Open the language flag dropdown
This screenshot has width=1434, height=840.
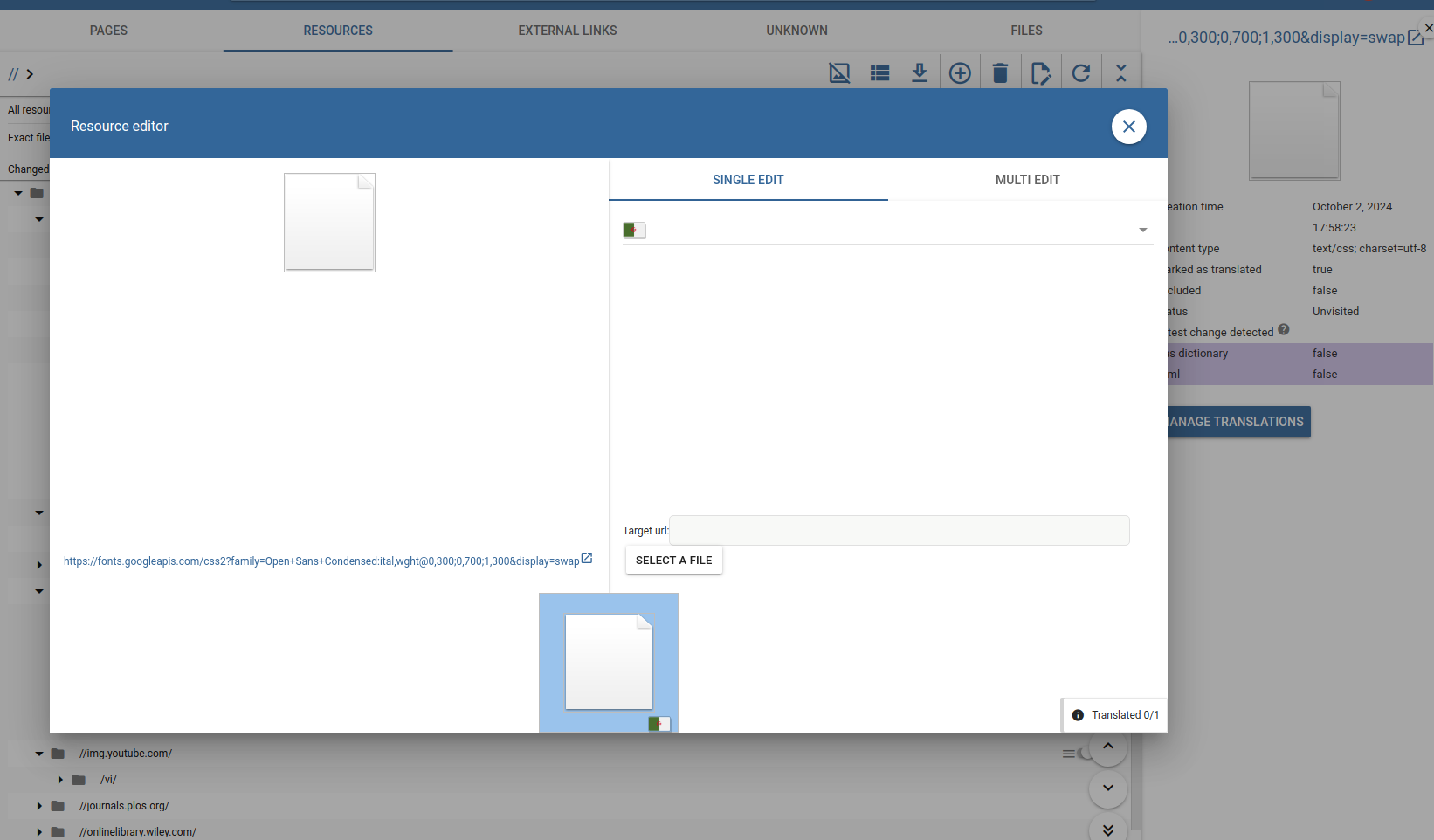click(x=888, y=230)
